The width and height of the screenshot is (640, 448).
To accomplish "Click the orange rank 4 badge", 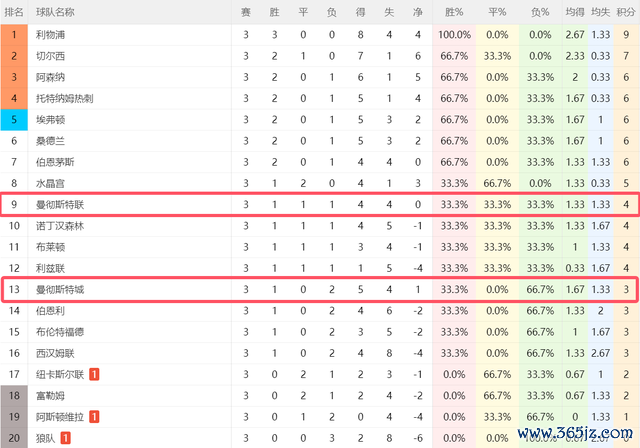I will [x=14, y=98].
